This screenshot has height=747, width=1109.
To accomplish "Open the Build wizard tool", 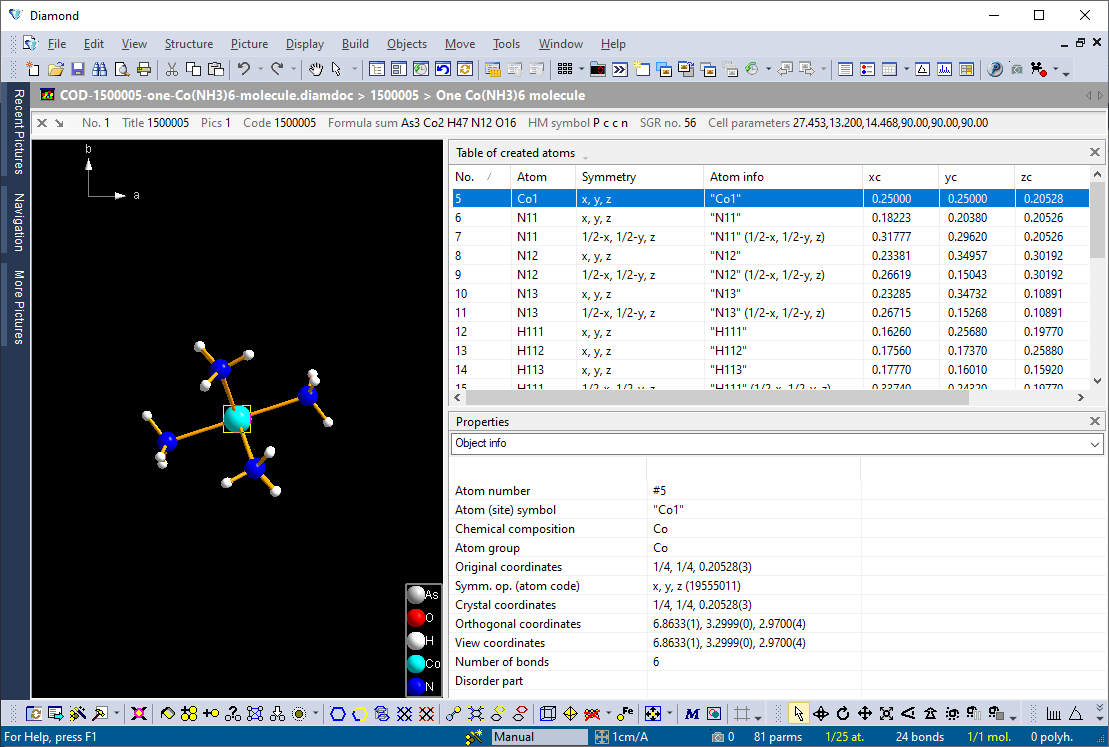I will point(76,713).
